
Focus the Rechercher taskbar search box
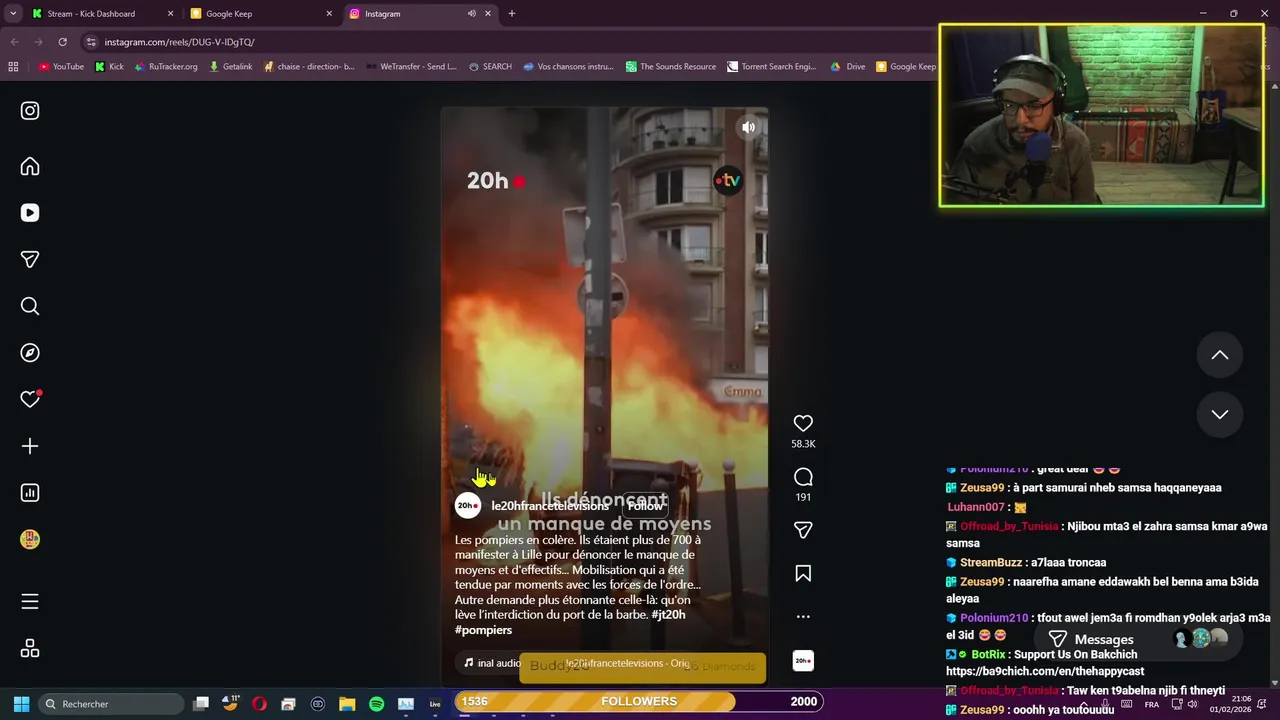pyautogui.click(x=112, y=704)
